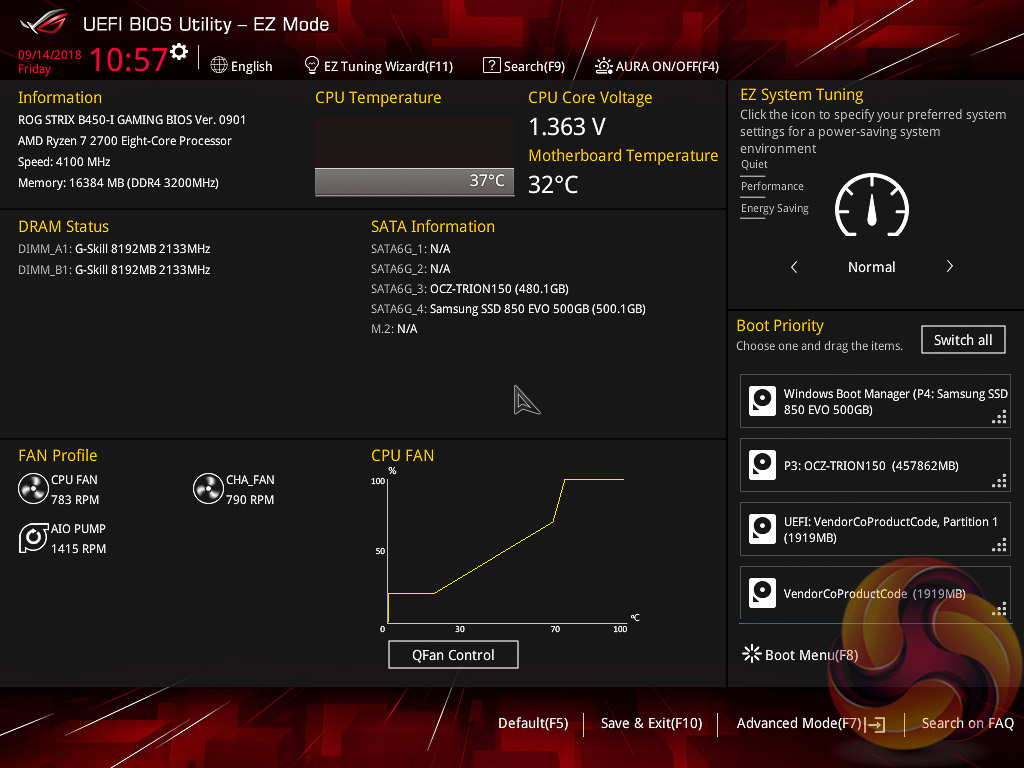Click Motherboard Temperature 32°C value

553,185
